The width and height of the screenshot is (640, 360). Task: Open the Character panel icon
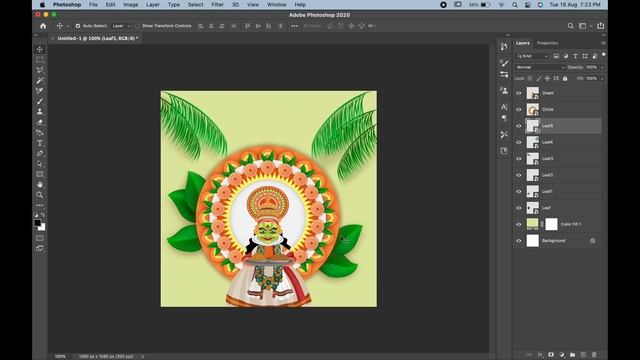(x=504, y=107)
